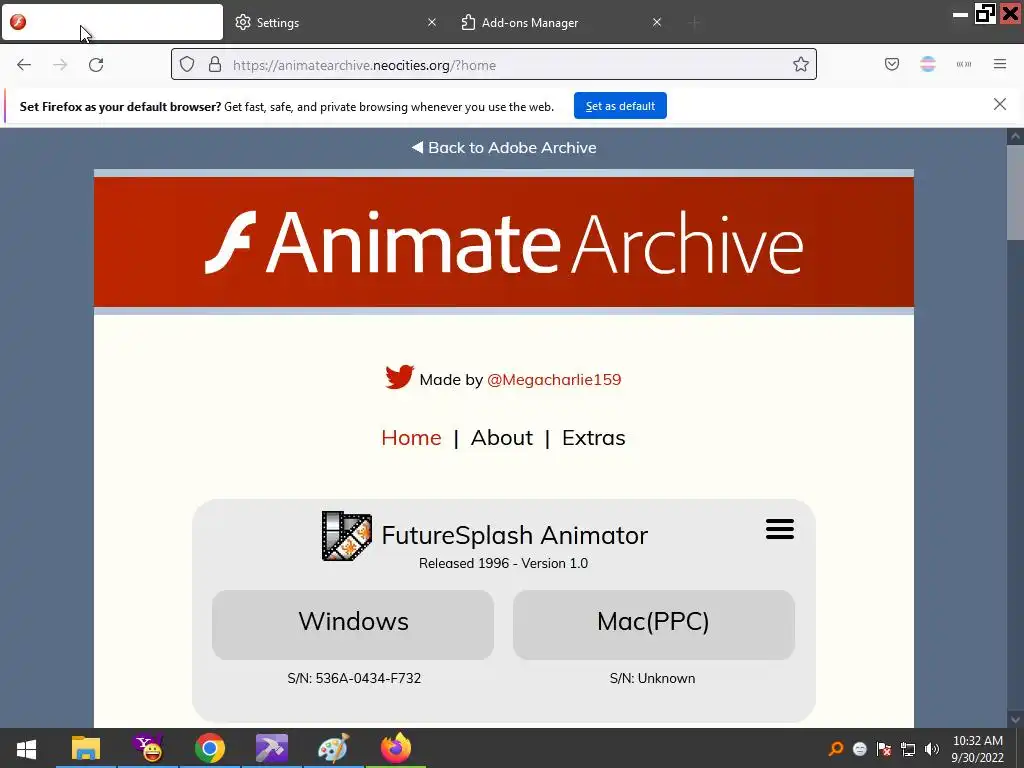Click the Firefox taskbar icon
Image resolution: width=1024 pixels, height=768 pixels.
pyautogui.click(x=396, y=748)
